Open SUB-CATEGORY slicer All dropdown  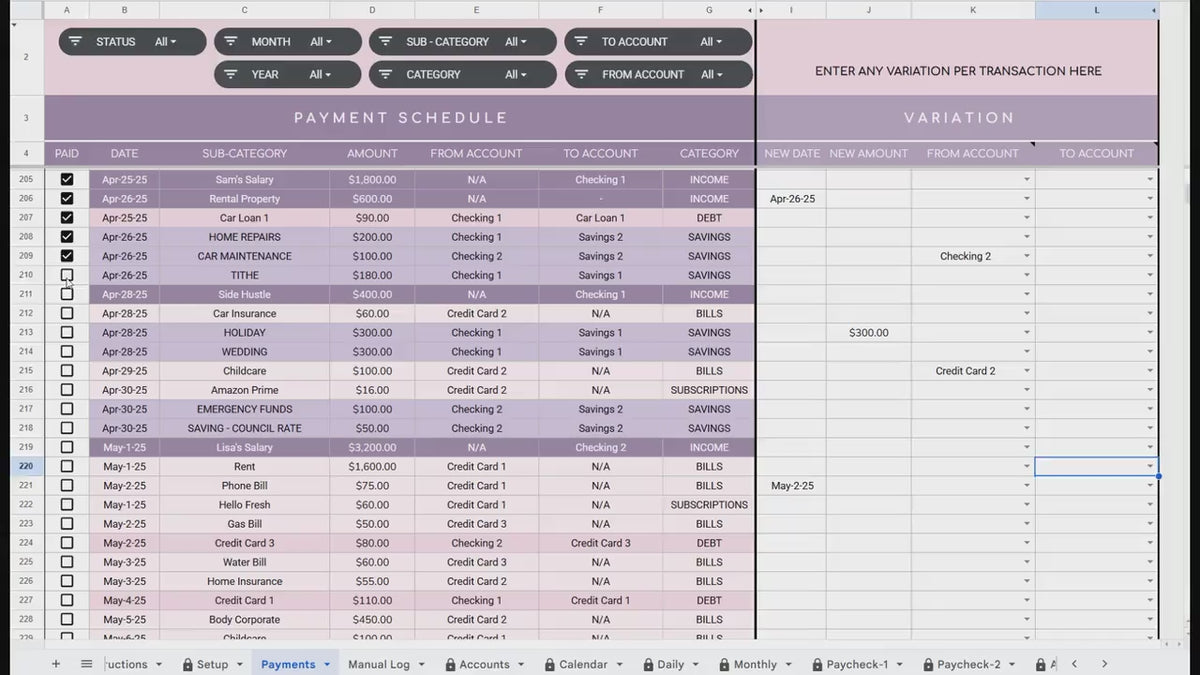point(516,42)
